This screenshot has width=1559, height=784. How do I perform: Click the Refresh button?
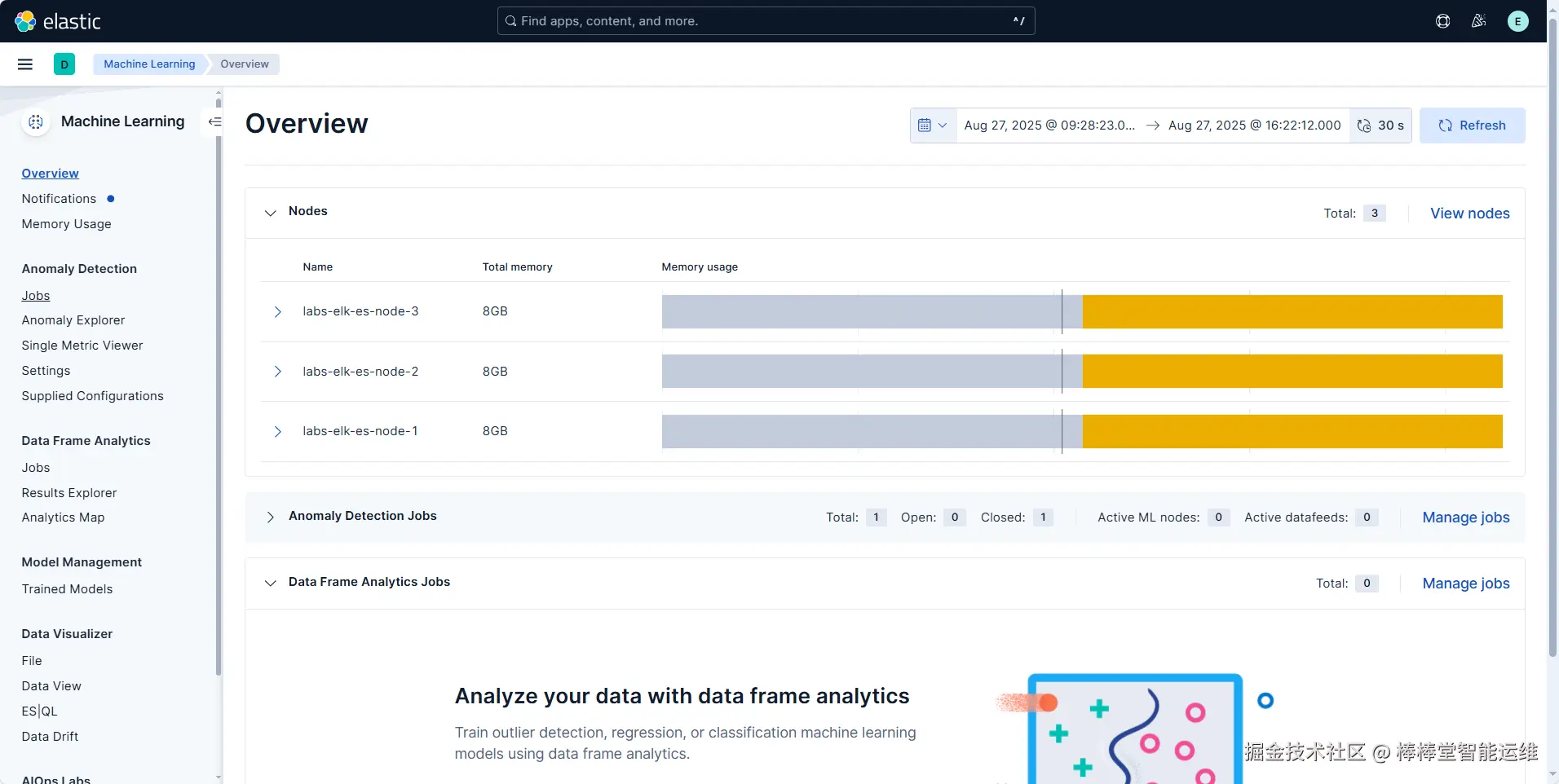1472,126
